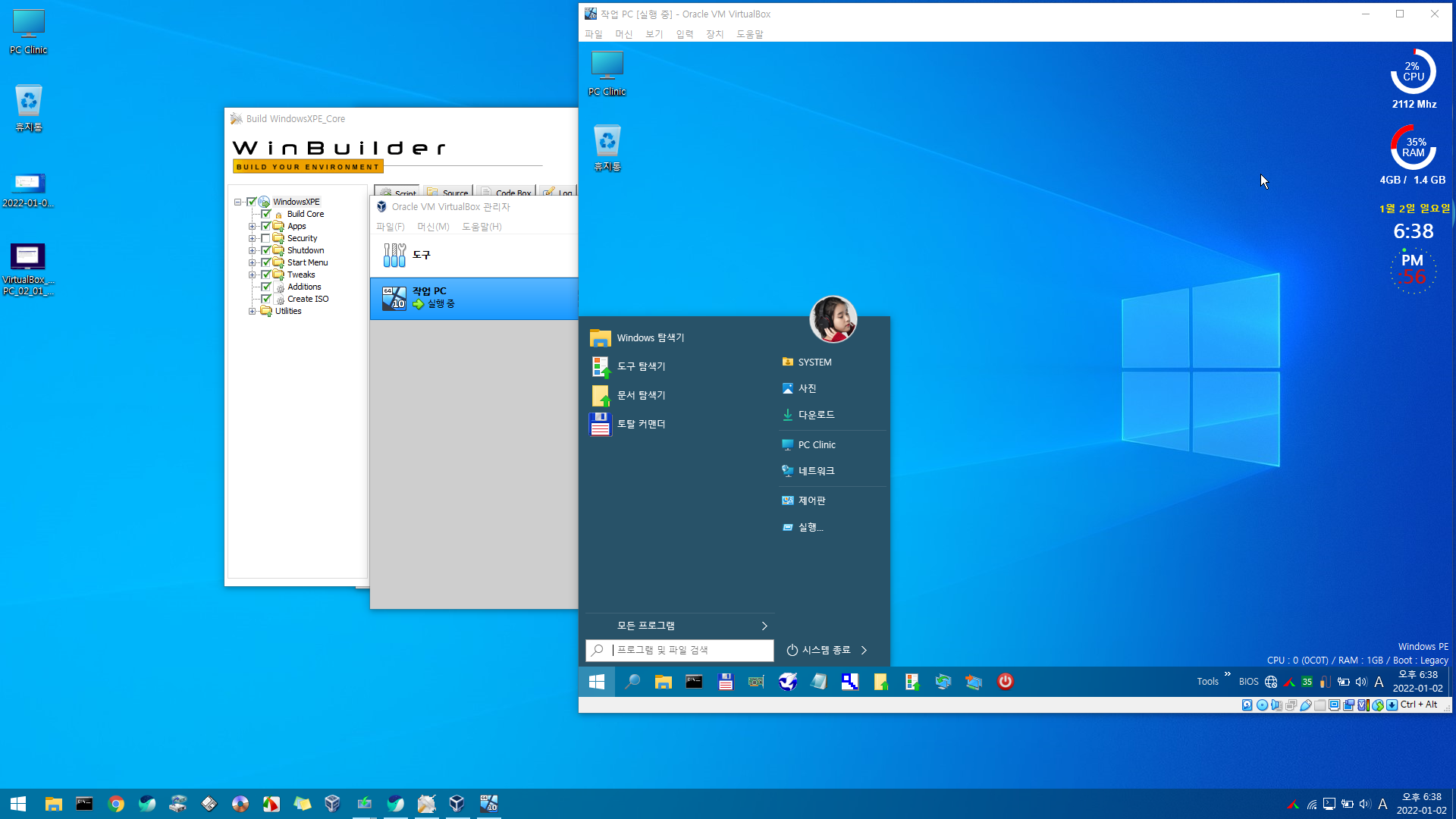Click the VirtualBox status bar hard disk icon
Image resolution: width=1456 pixels, height=819 pixels.
pos(1247,705)
